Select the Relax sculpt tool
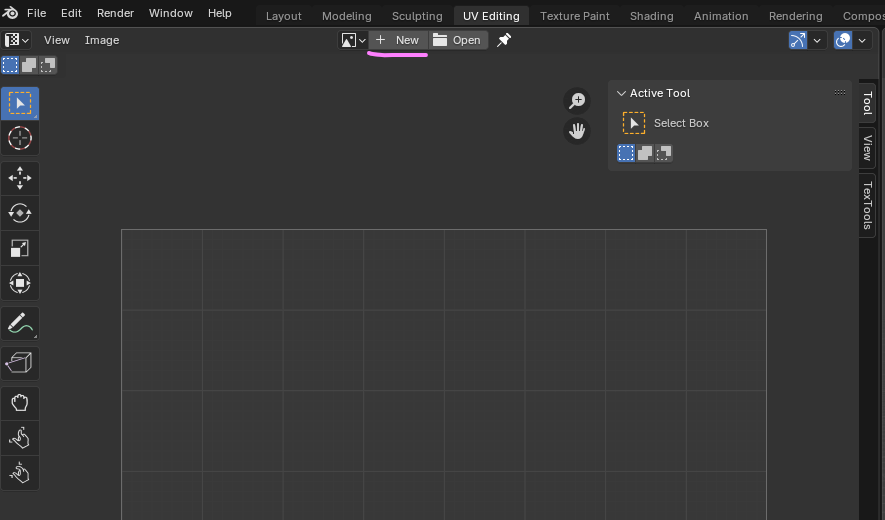 coord(20,438)
